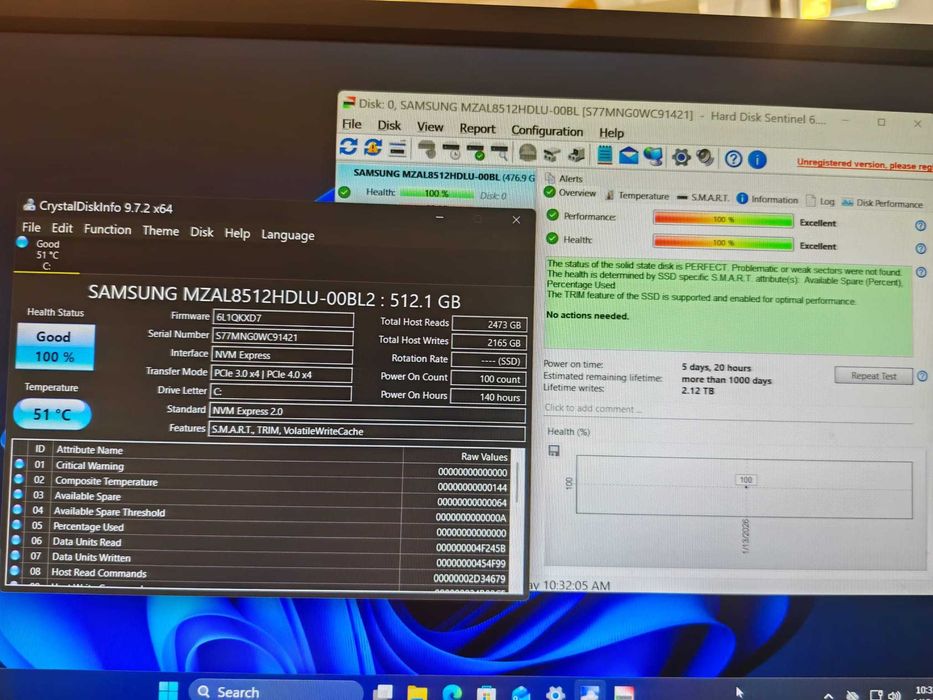The width and height of the screenshot is (933, 700).
Task: Open Language menu in CrystalDiskInfo
Action: pos(287,235)
